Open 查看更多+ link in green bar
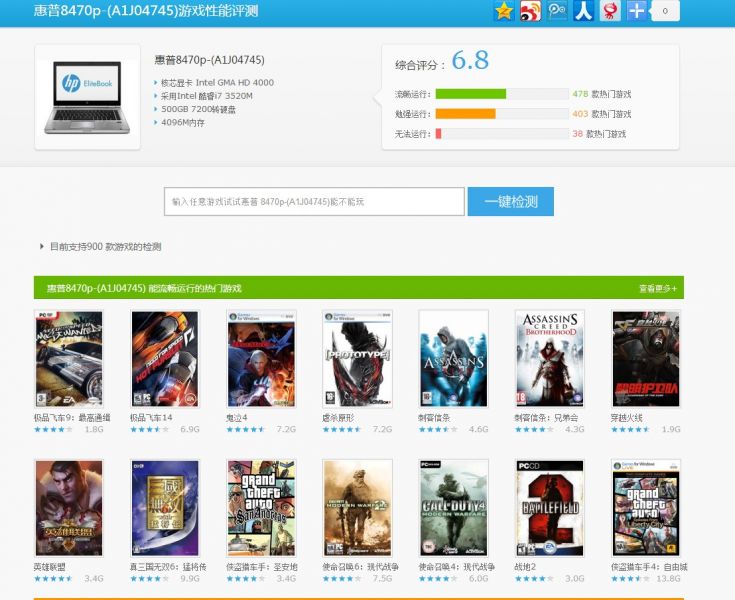This screenshot has width=735, height=600. tap(658, 288)
